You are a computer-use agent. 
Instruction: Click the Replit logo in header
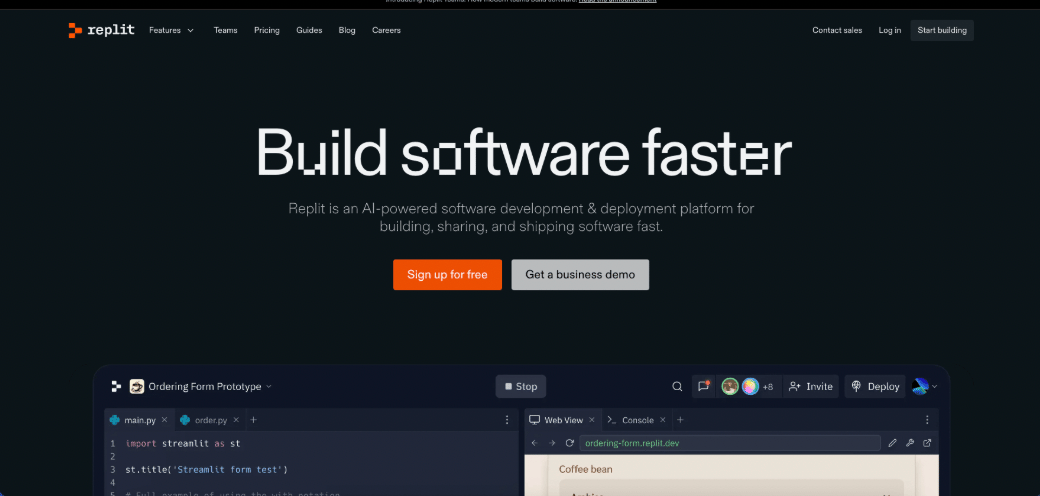coord(101,30)
